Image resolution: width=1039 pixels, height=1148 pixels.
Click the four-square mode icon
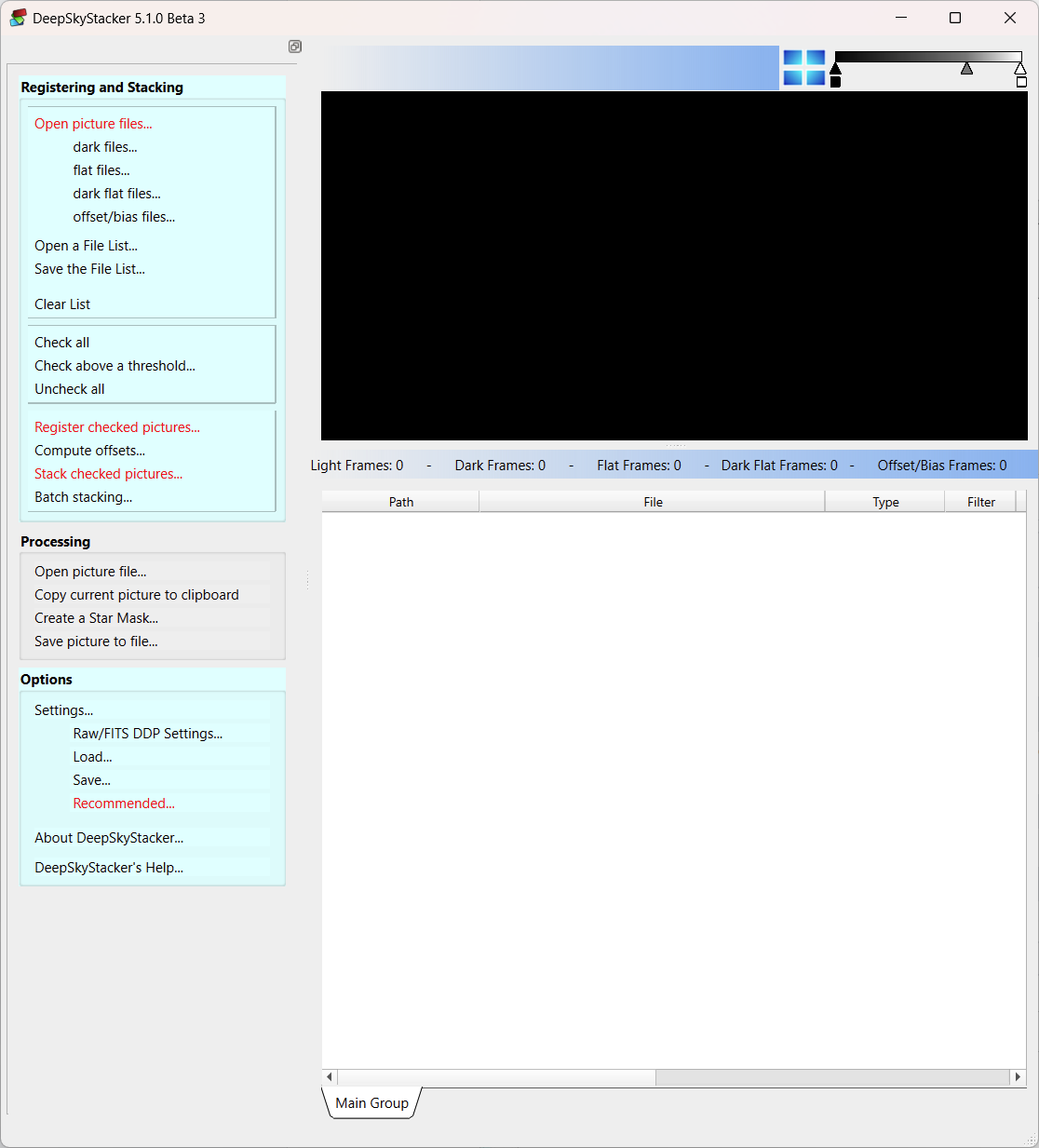click(804, 68)
